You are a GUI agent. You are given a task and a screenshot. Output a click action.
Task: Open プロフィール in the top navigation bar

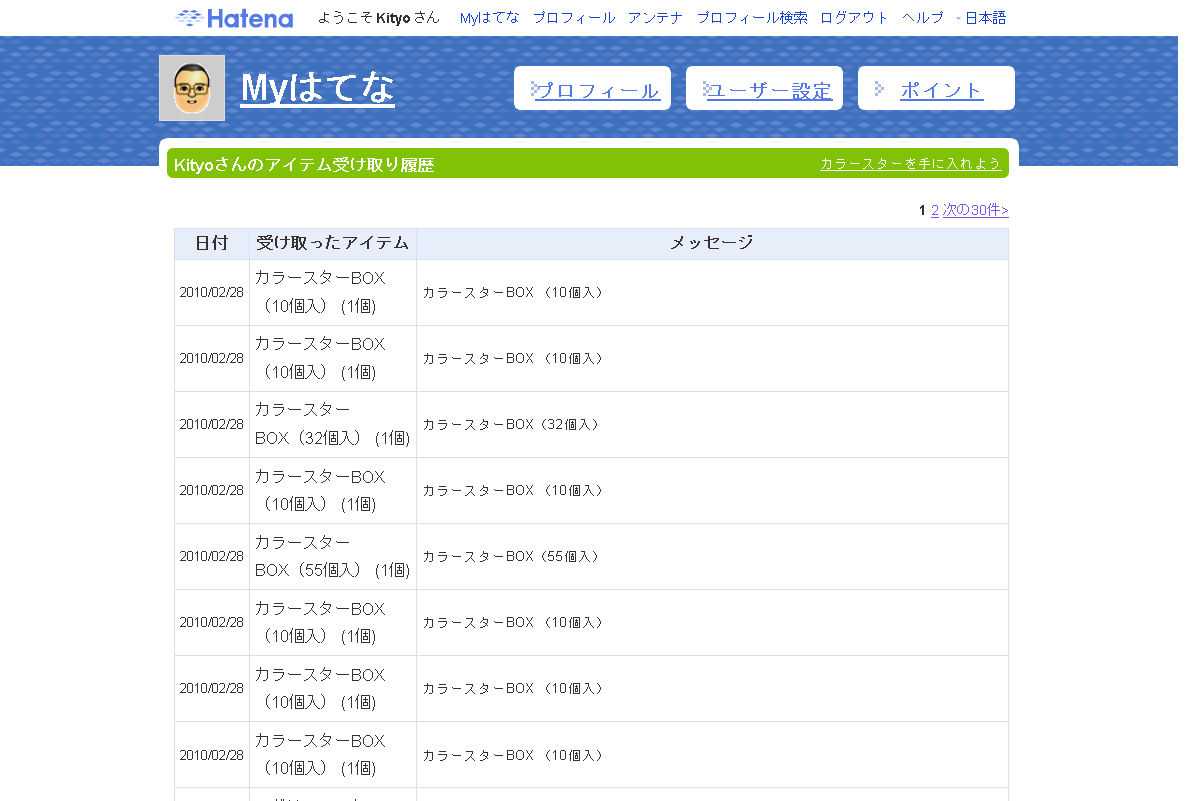(574, 18)
